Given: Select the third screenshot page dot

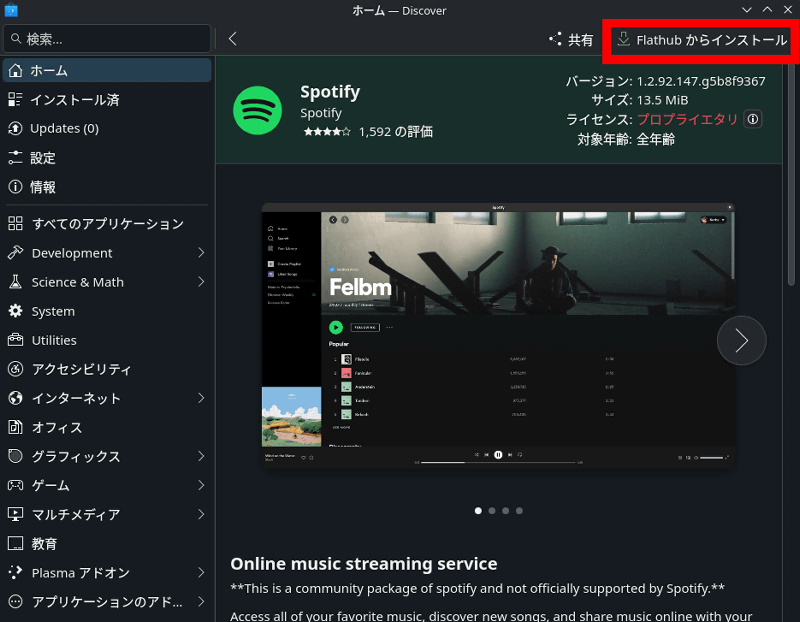Looking at the screenshot, I should [505, 510].
